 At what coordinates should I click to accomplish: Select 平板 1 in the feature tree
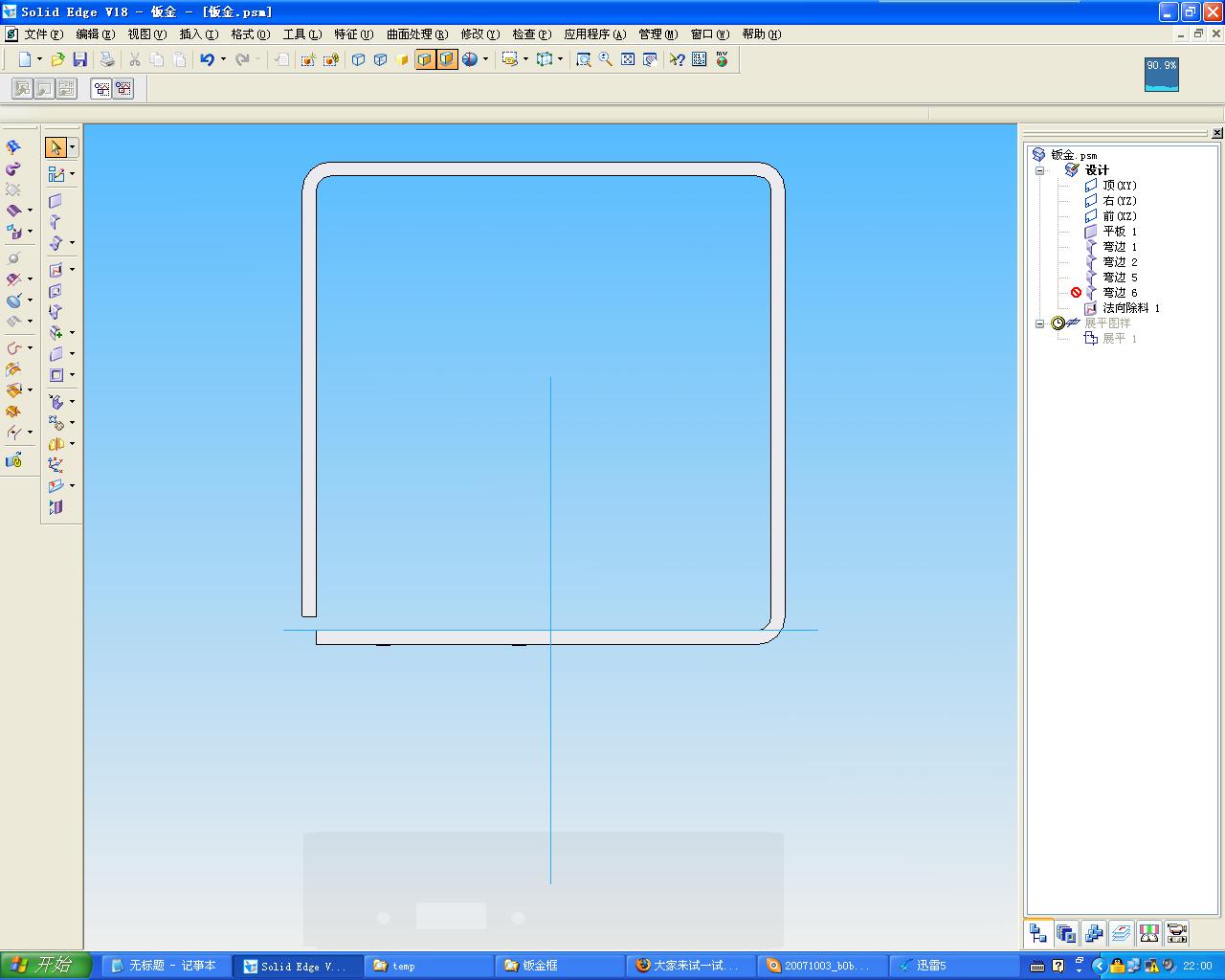point(1111,232)
